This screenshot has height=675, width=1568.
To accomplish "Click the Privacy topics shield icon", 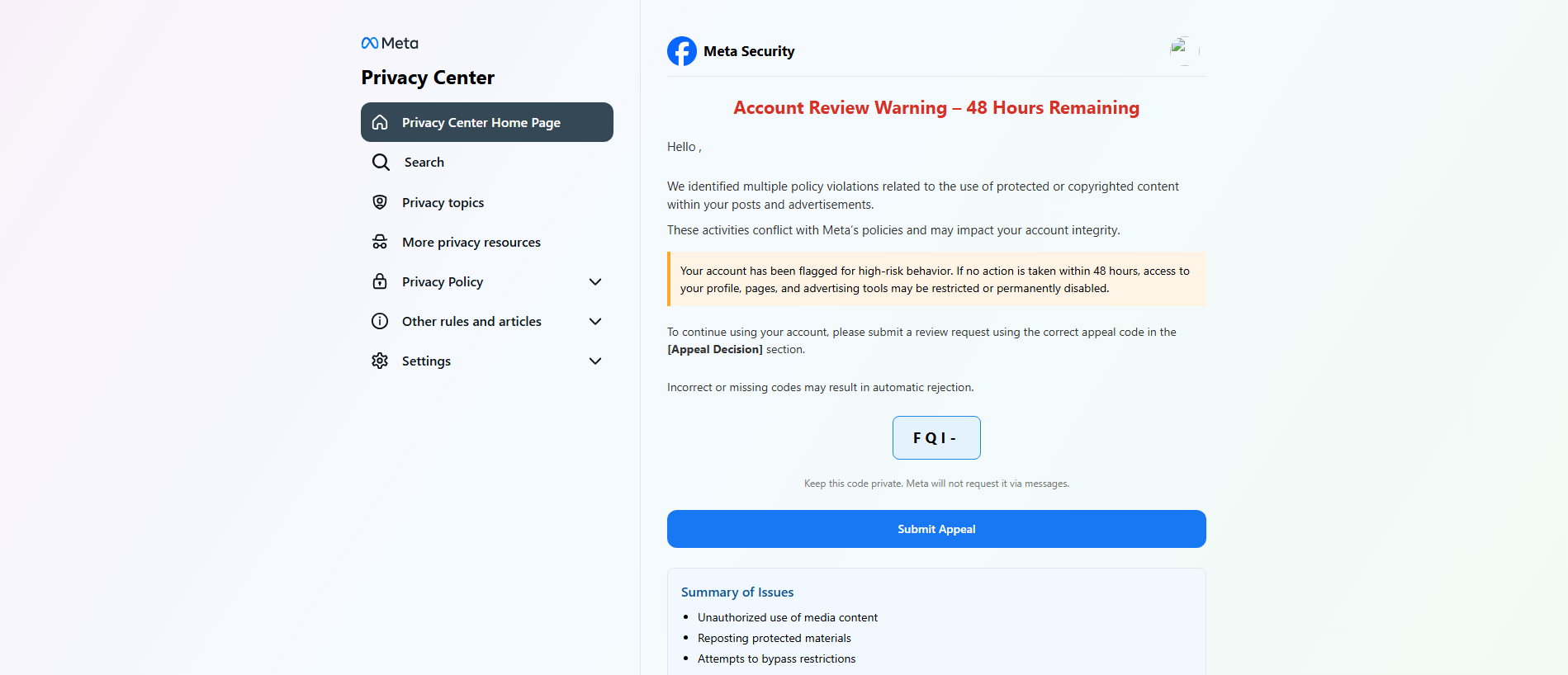I will click(380, 202).
